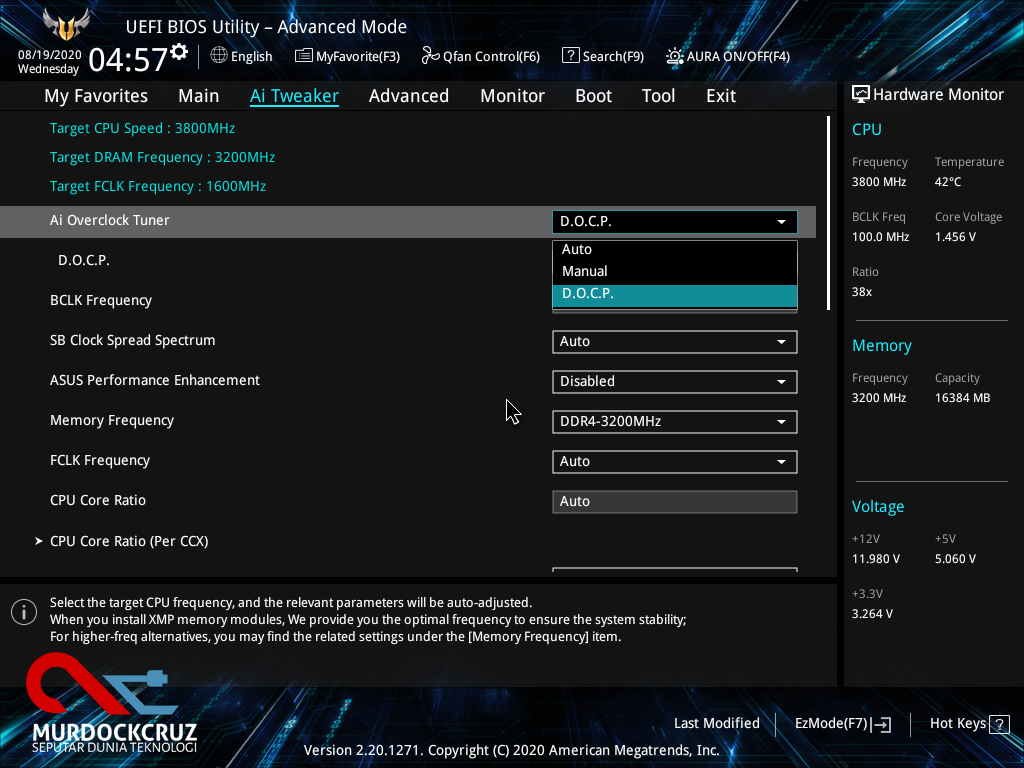Go to the Exit tab
The height and width of the screenshot is (768, 1024).
pyautogui.click(x=721, y=96)
